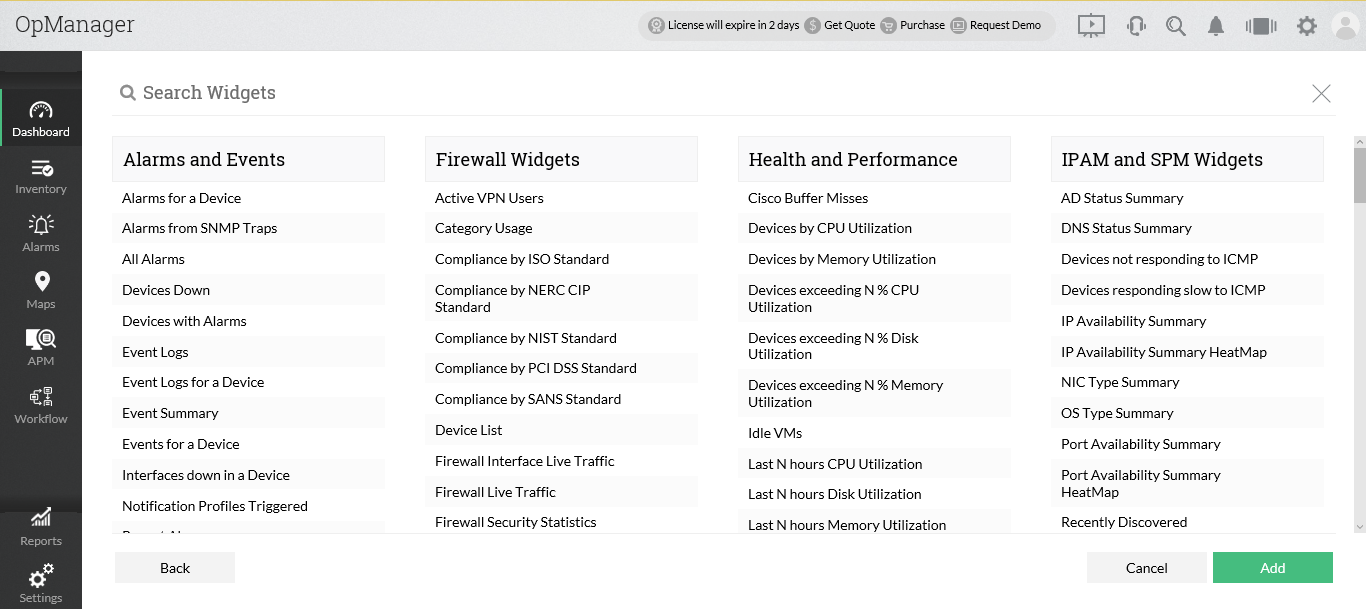The width and height of the screenshot is (1366, 609).
Task: Select the Firewall Live Traffic widget
Action: tap(495, 492)
